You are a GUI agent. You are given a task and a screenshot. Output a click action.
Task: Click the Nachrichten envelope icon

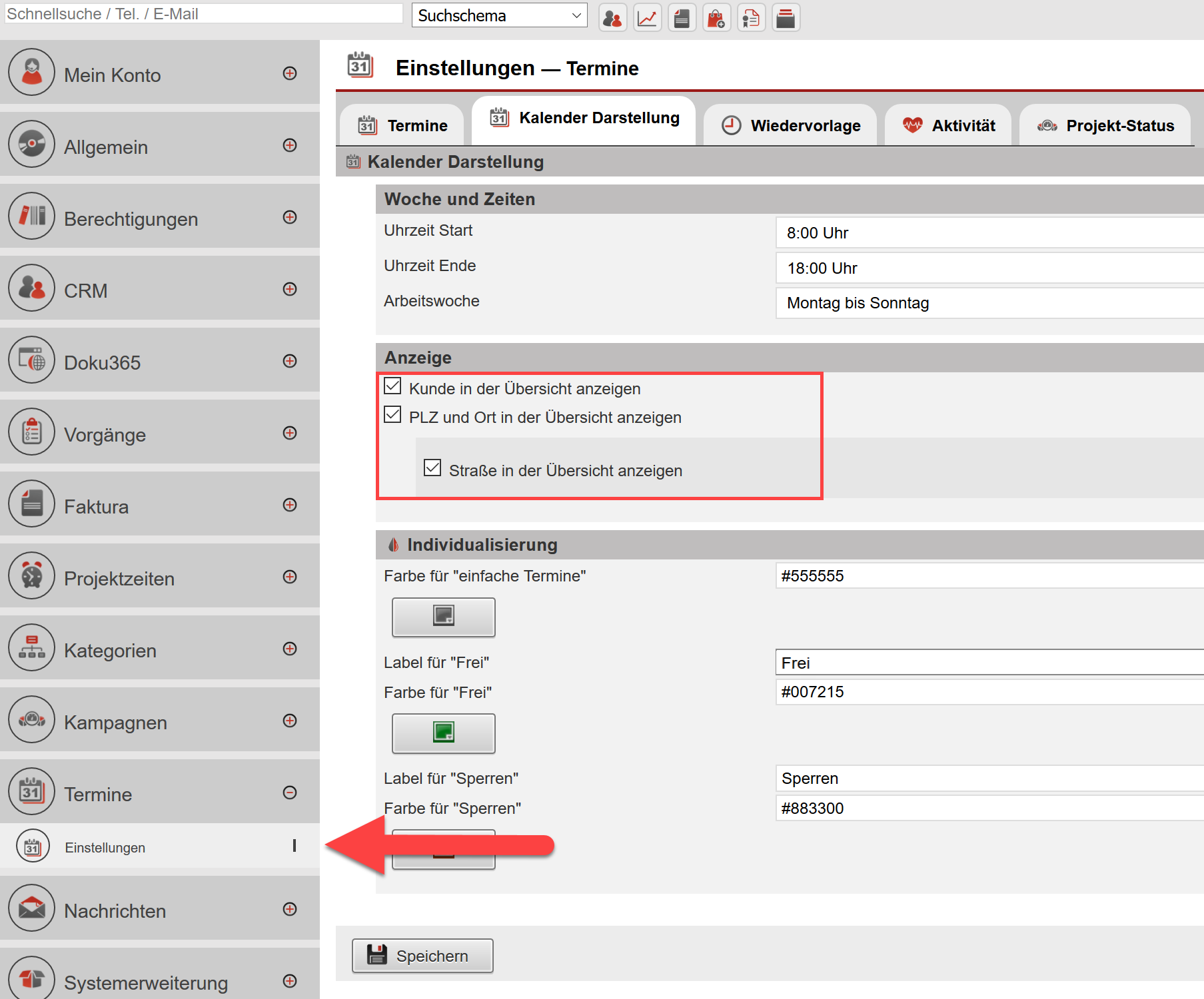click(31, 908)
